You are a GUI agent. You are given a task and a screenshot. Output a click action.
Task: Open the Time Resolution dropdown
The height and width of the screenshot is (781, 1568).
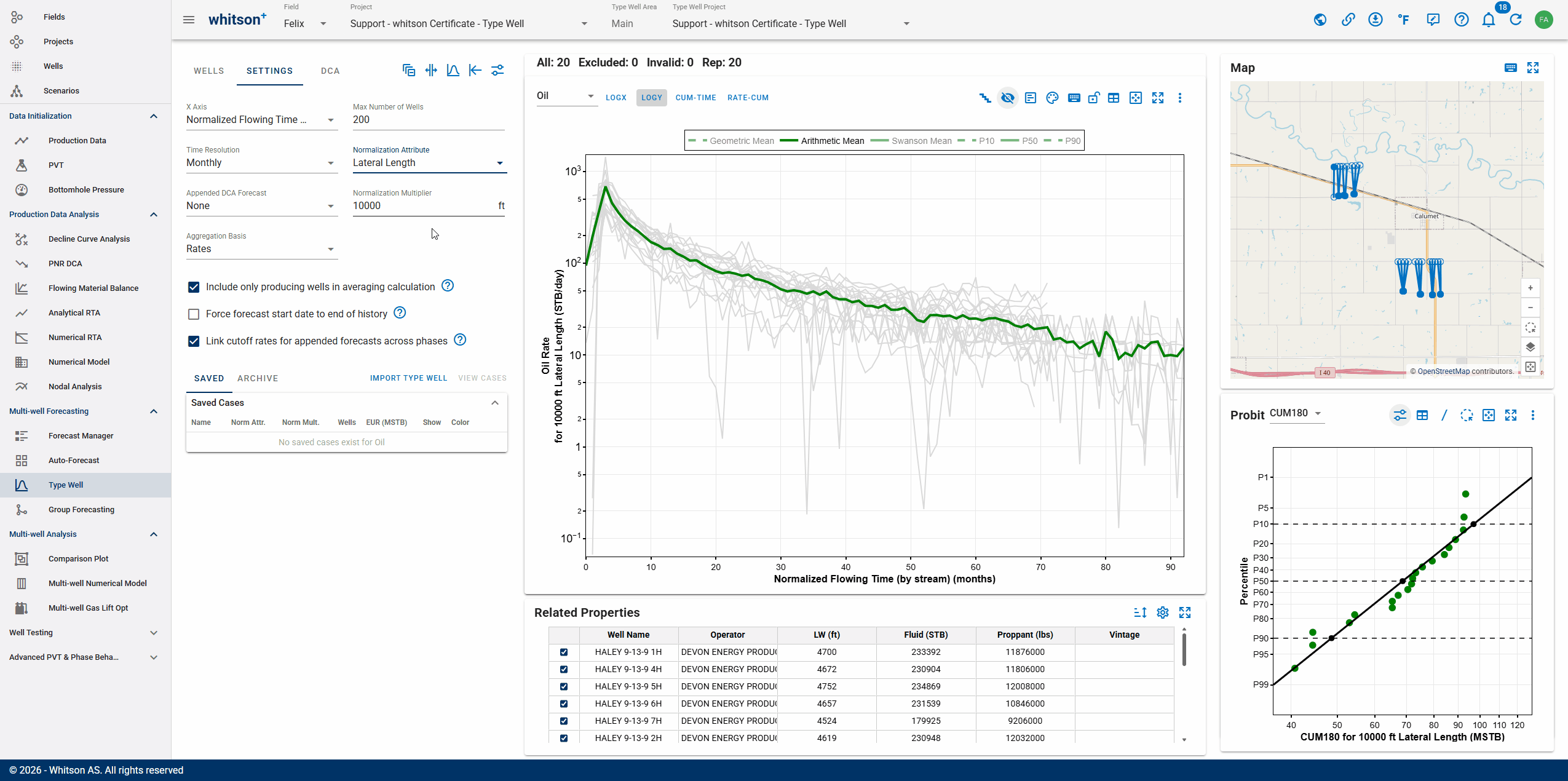(262, 163)
